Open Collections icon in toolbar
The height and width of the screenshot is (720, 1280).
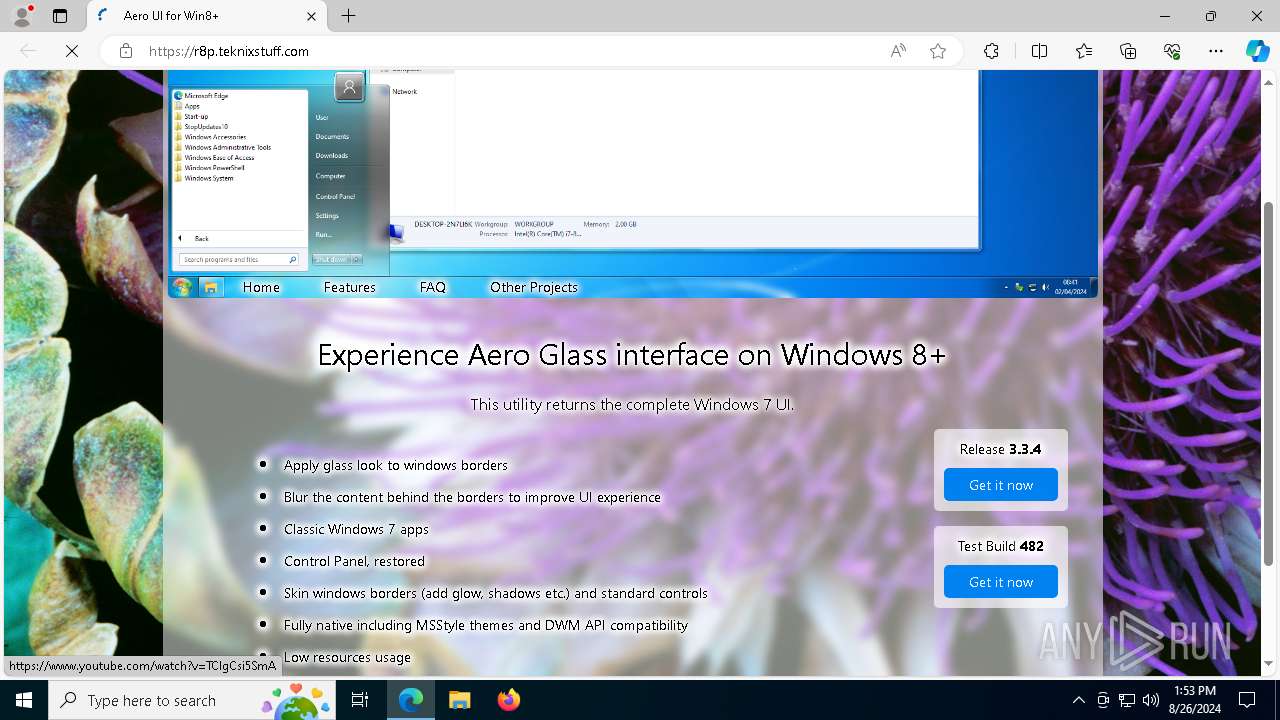coord(1128,51)
